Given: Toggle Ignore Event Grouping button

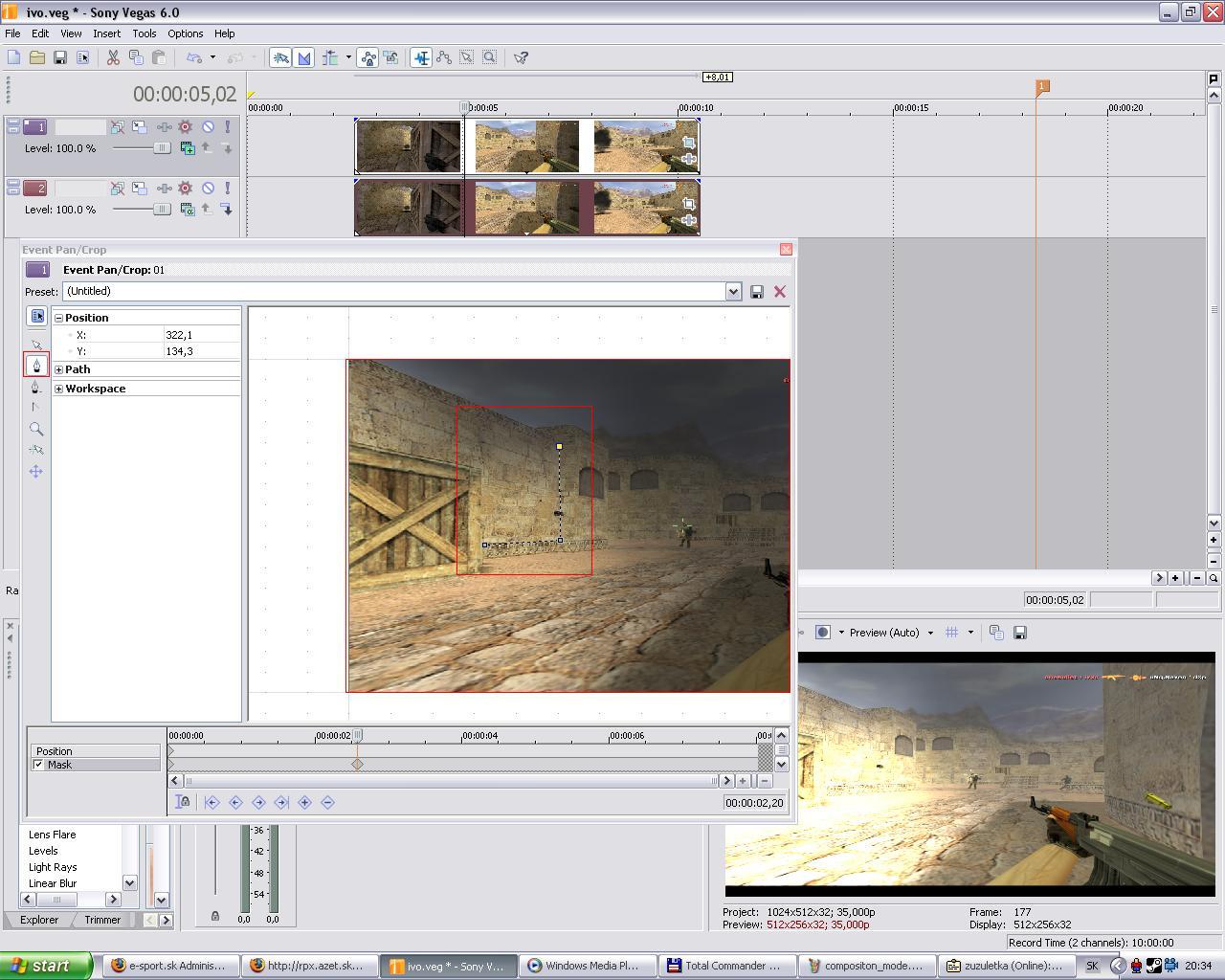Looking at the screenshot, I should [391, 57].
